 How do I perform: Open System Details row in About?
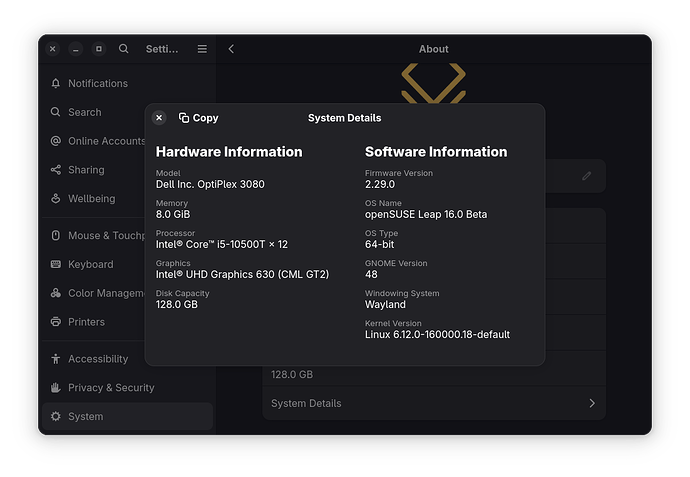click(x=434, y=404)
